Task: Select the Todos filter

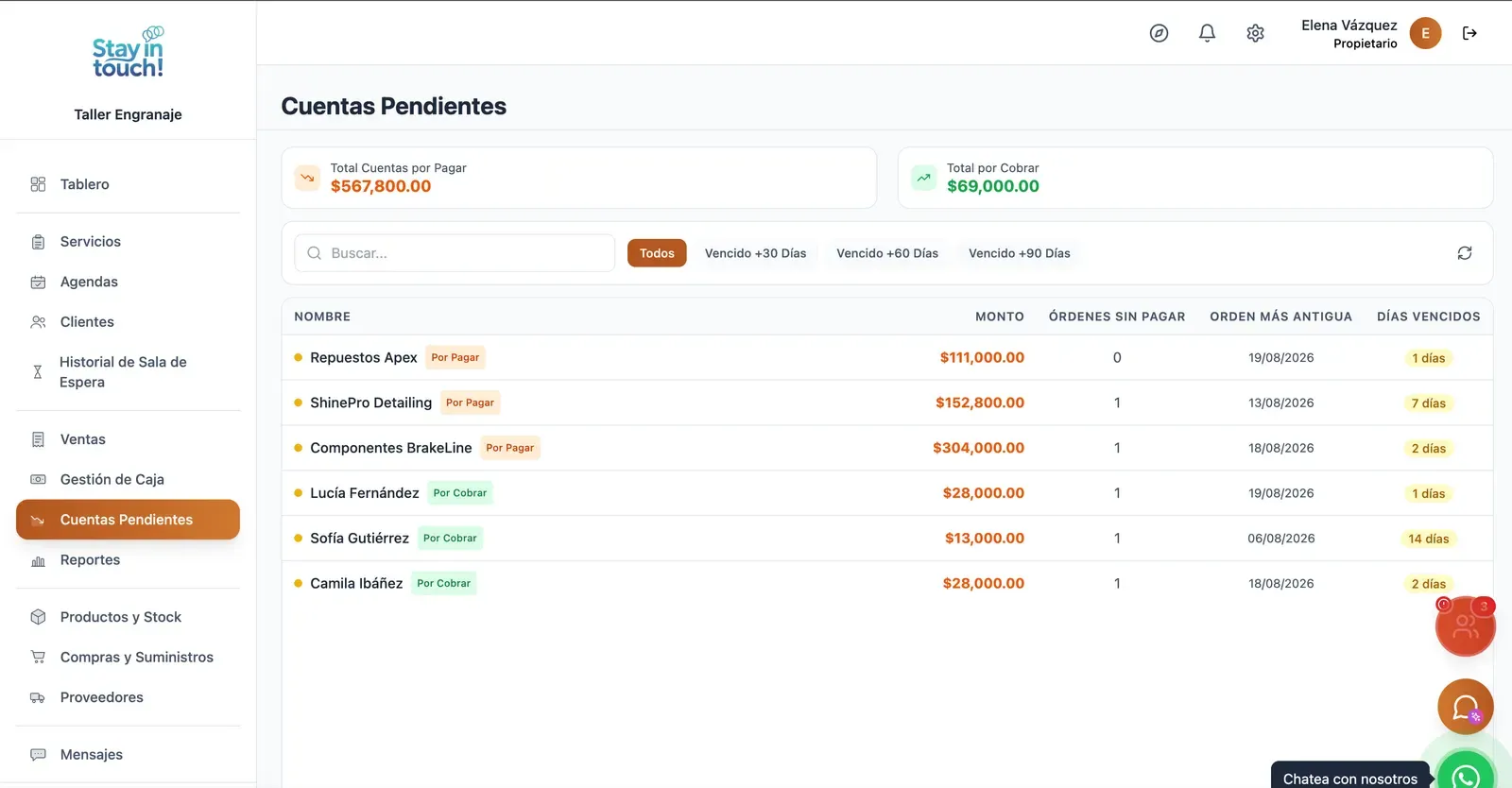Action: (x=657, y=253)
